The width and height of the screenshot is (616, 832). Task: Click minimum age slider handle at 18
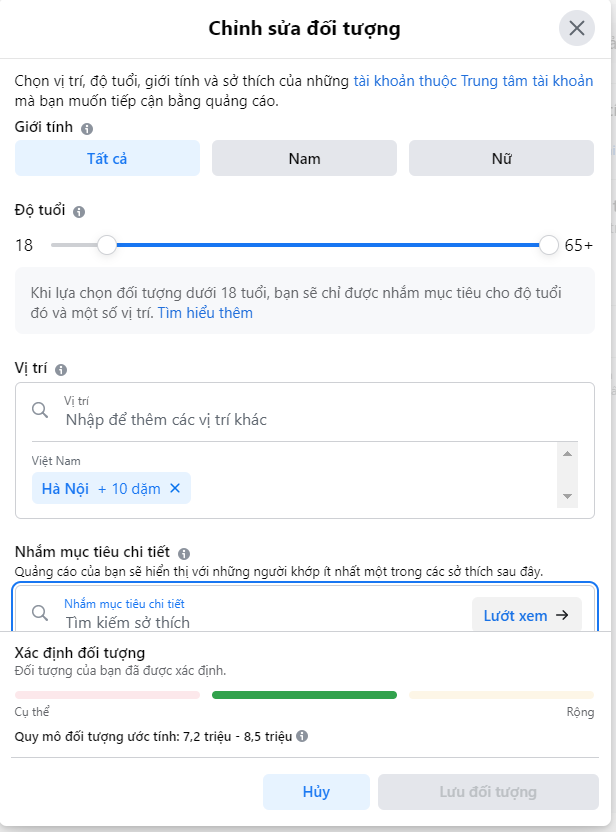click(x=107, y=245)
